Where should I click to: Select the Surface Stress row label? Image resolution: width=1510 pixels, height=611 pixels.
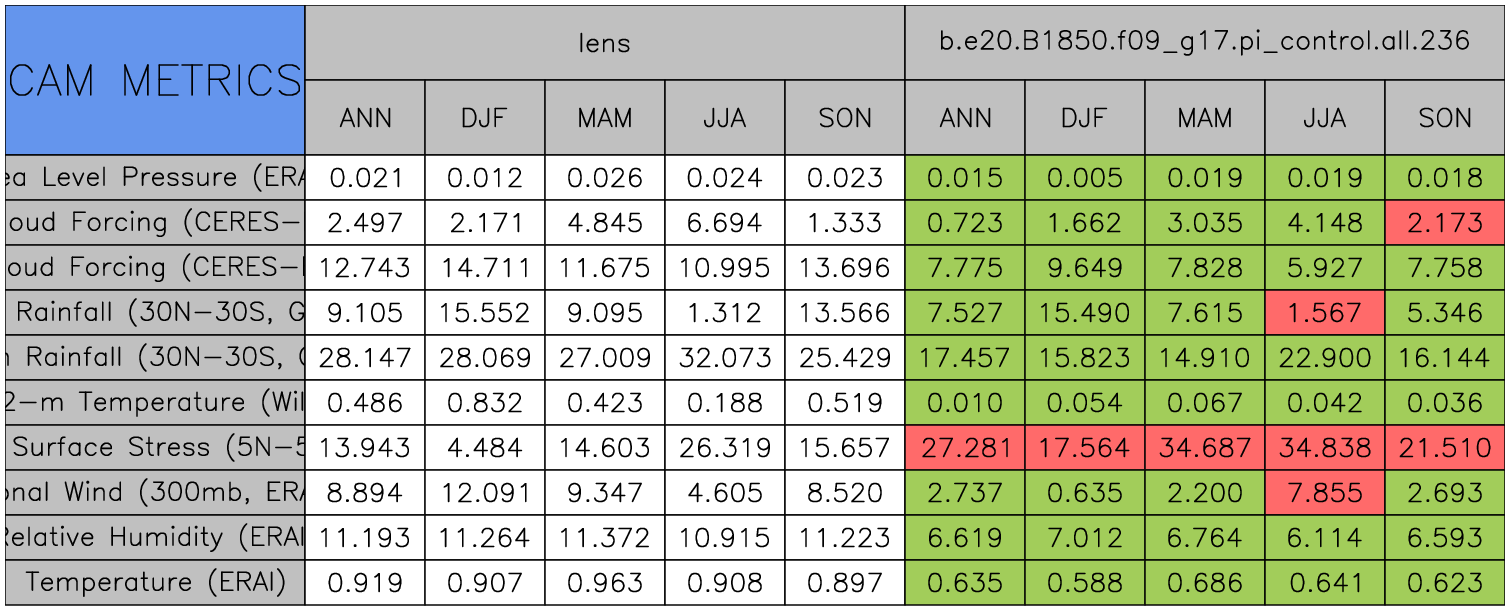tap(155, 448)
